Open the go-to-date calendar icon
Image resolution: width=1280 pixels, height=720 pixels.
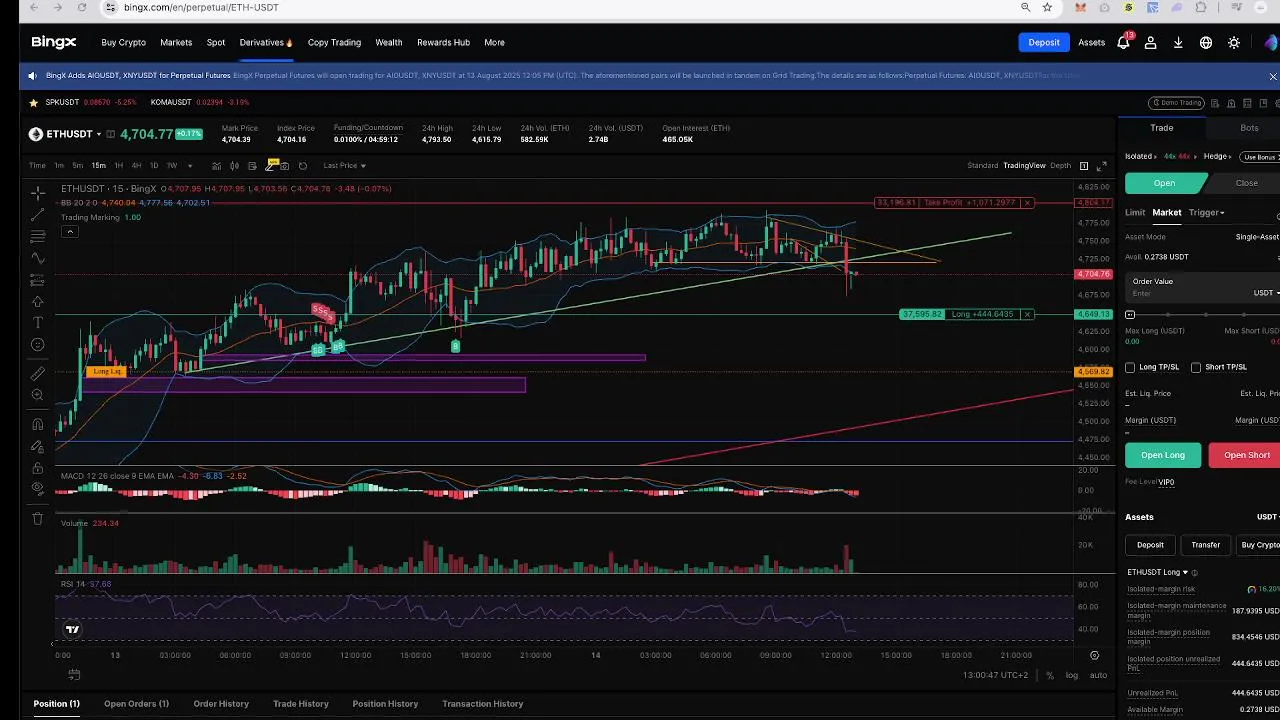pyautogui.click(x=73, y=675)
